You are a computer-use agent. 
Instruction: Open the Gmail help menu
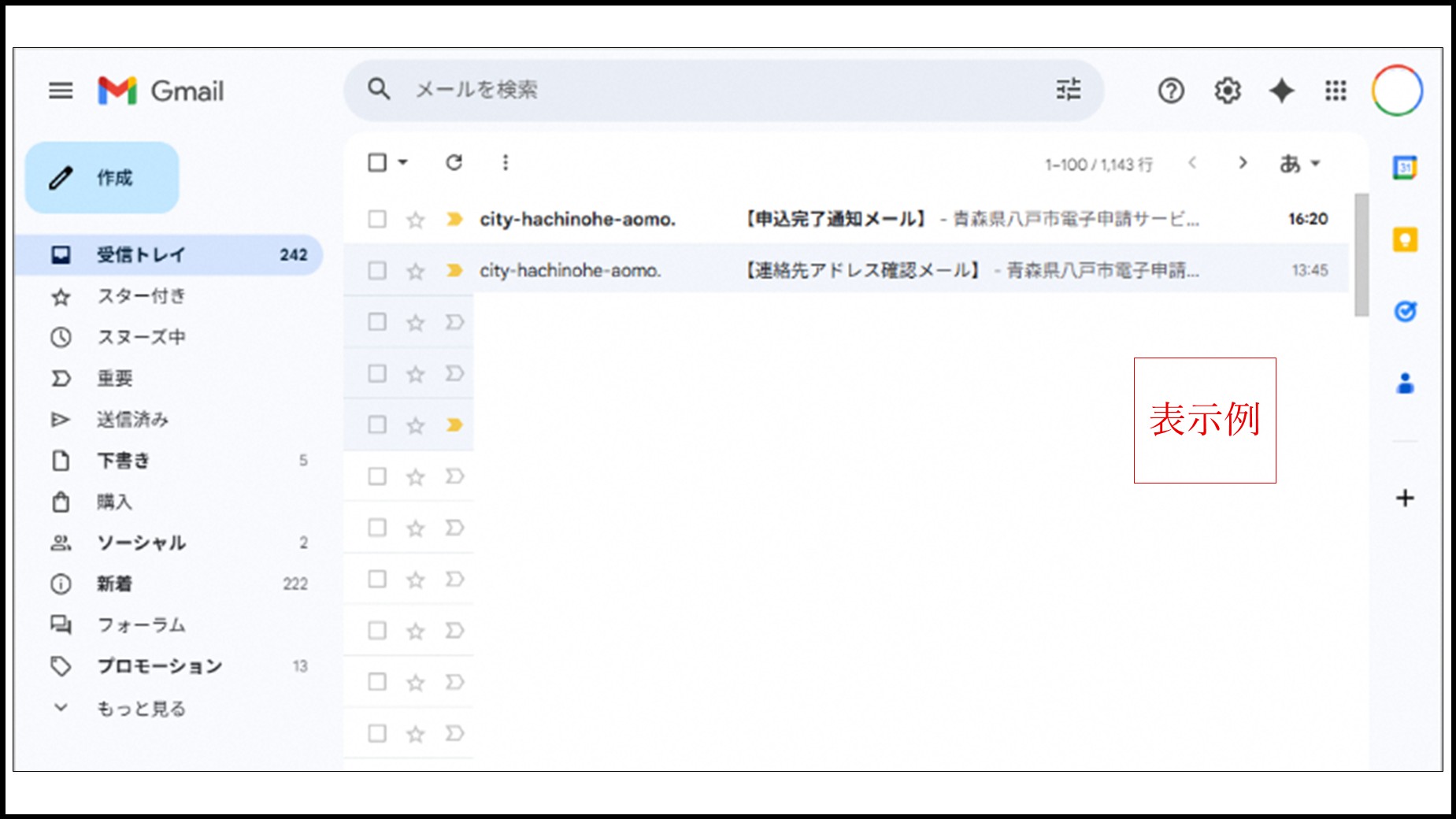[x=1171, y=91]
